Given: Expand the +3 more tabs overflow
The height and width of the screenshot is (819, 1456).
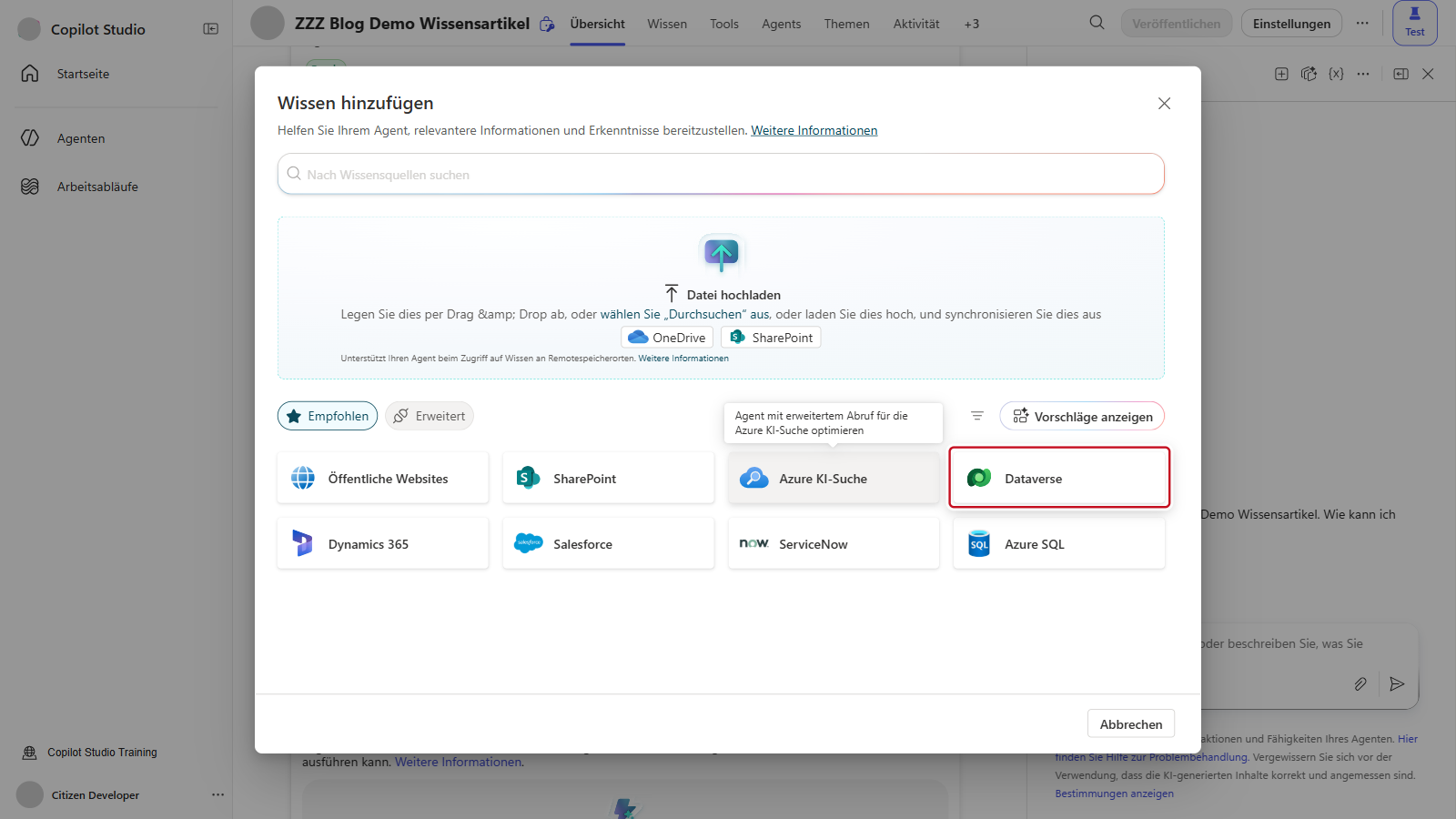Looking at the screenshot, I should pos(972,24).
